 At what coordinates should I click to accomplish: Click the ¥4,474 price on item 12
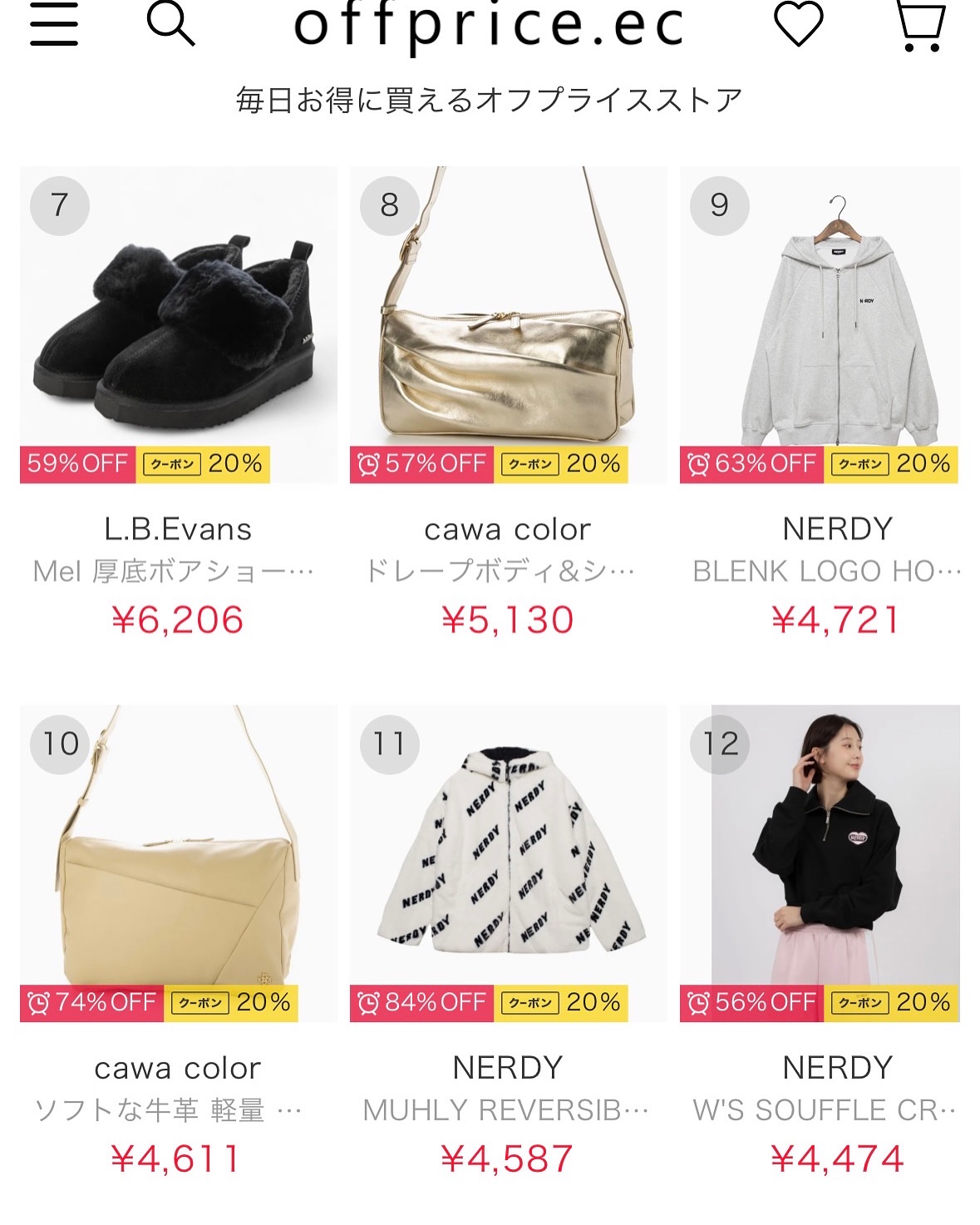(x=837, y=1158)
